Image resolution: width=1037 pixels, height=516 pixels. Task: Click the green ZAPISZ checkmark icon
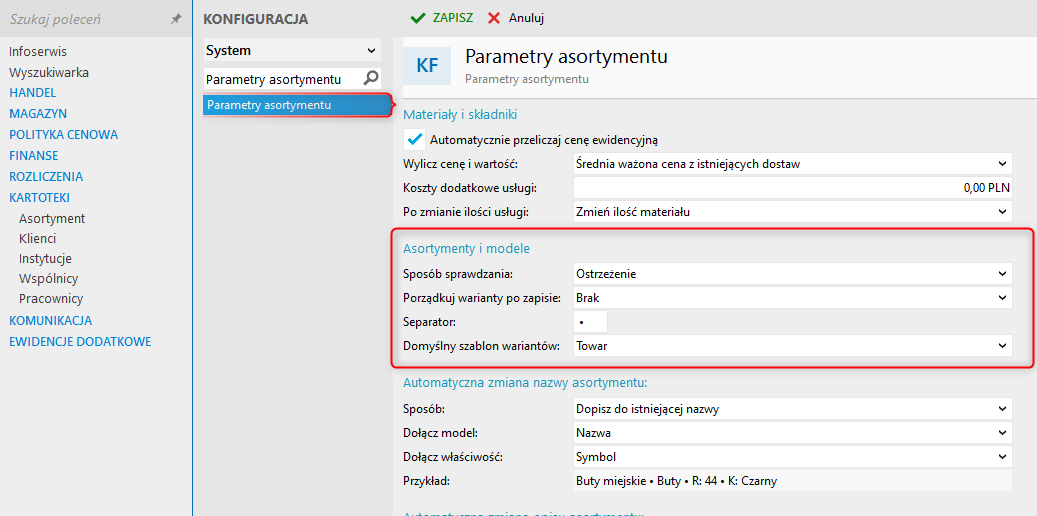point(418,18)
